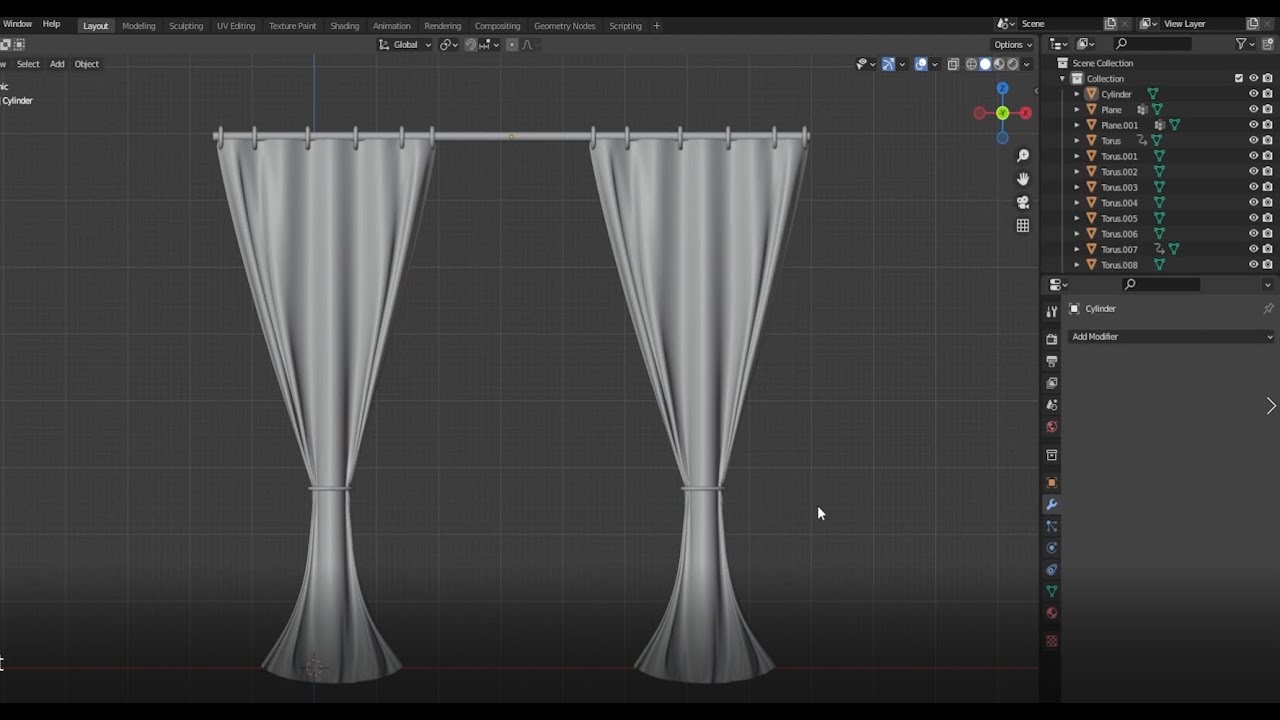Open the viewport Options dropdown
The height and width of the screenshot is (720, 1280).
coord(1013,44)
